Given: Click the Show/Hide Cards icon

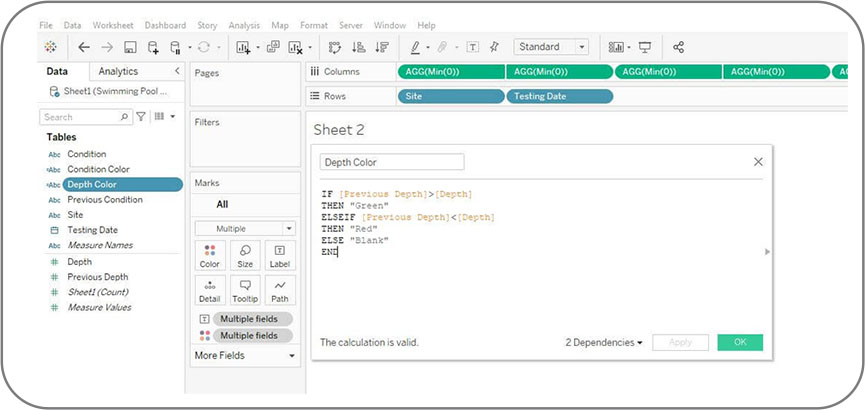Looking at the screenshot, I should 616,47.
